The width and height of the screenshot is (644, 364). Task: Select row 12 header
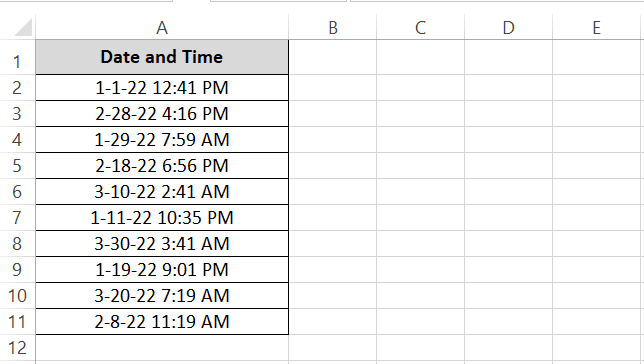tap(18, 348)
